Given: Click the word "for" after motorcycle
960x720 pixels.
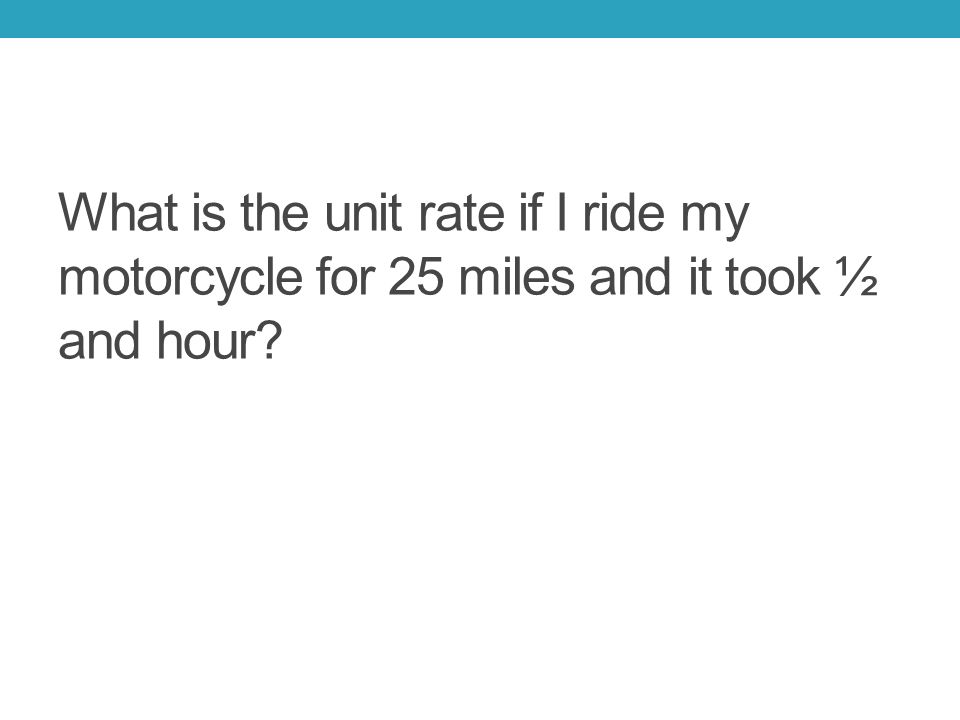Looking at the screenshot, I should tap(345, 276).
